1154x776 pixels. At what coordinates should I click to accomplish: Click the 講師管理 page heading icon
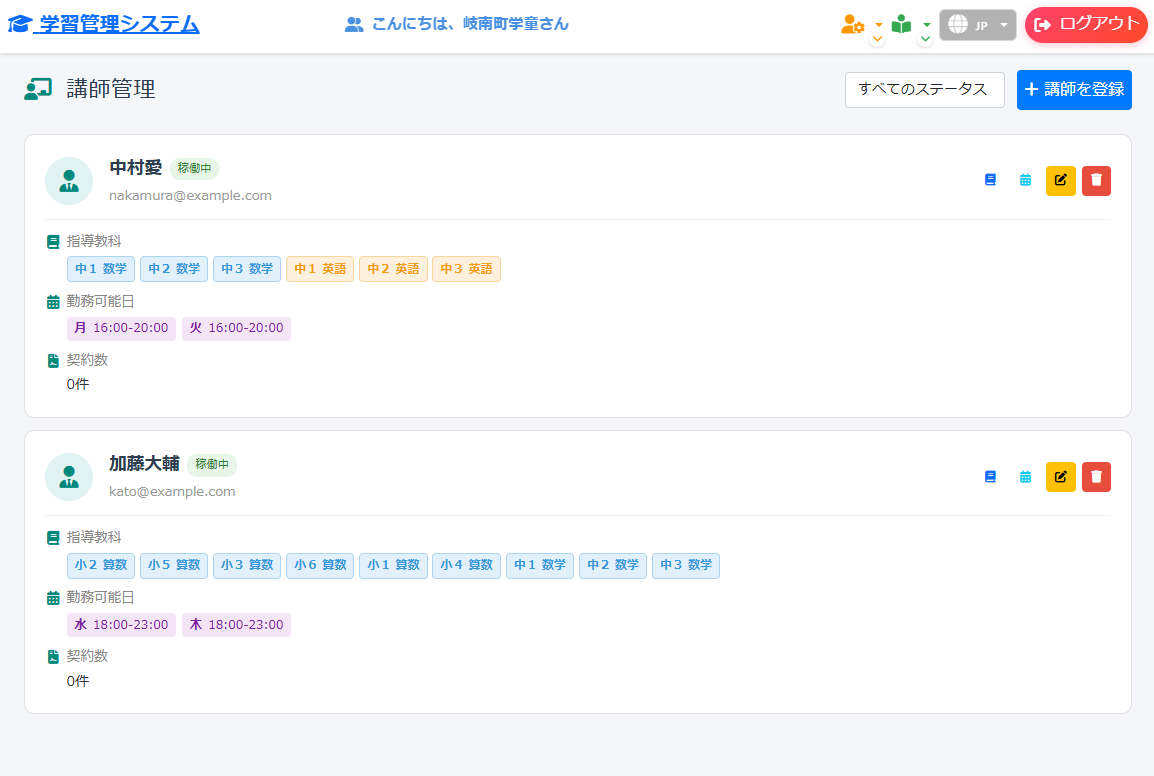click(x=38, y=90)
